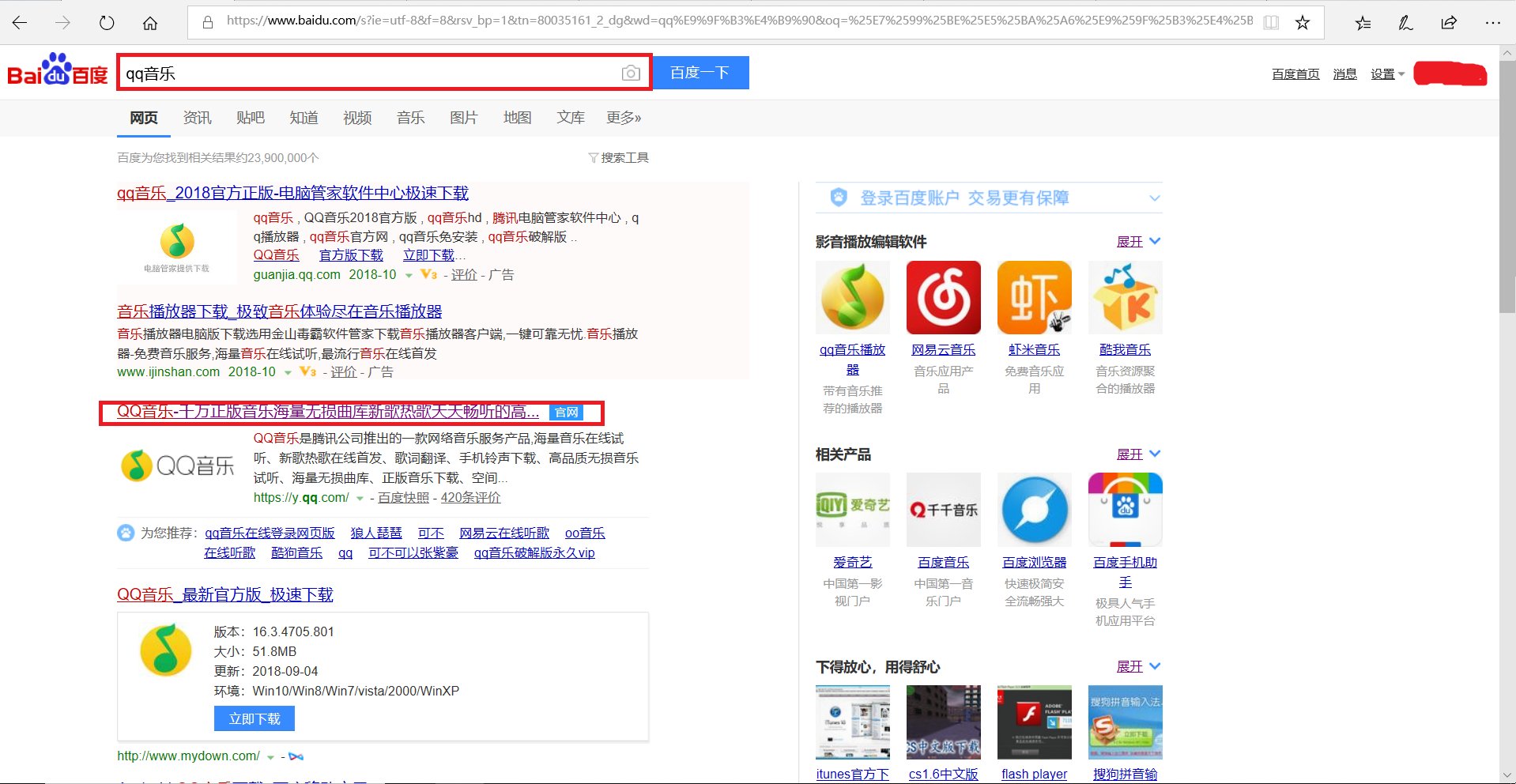This screenshot has width=1516, height=784.
Task: Click the camera icon for image search
Action: 630,72
